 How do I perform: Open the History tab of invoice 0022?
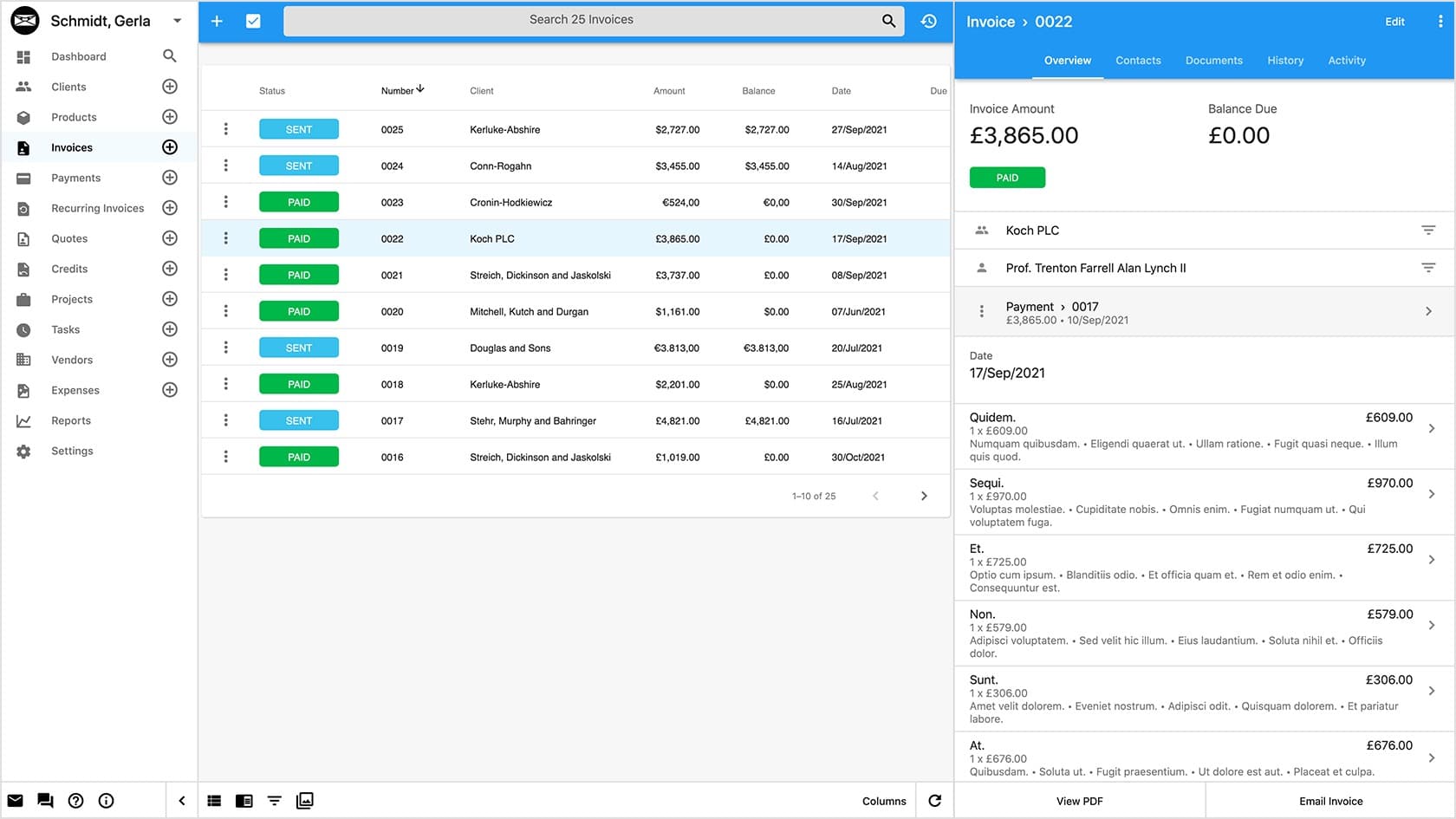[1285, 60]
